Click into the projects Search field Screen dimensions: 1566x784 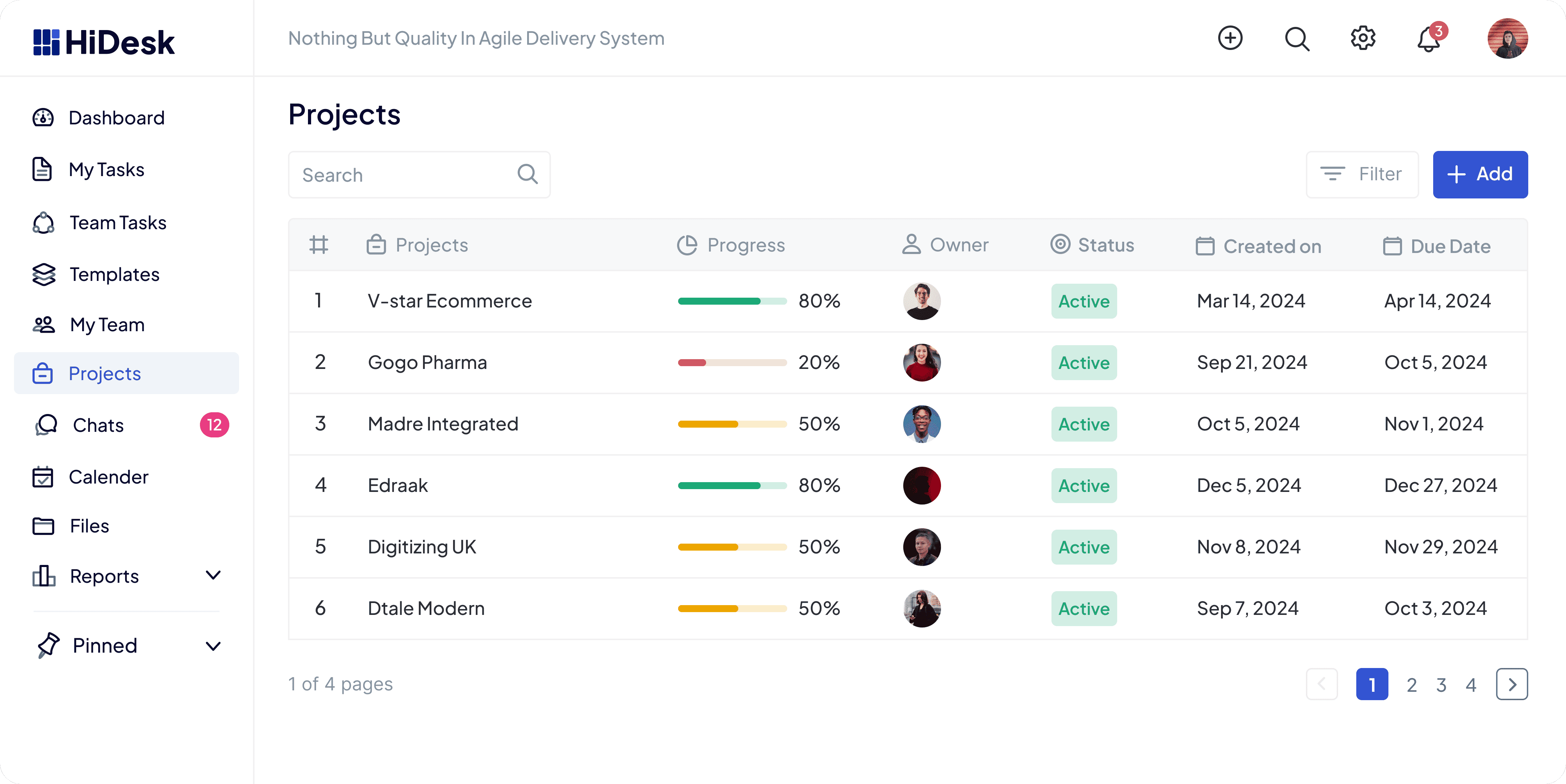401,175
